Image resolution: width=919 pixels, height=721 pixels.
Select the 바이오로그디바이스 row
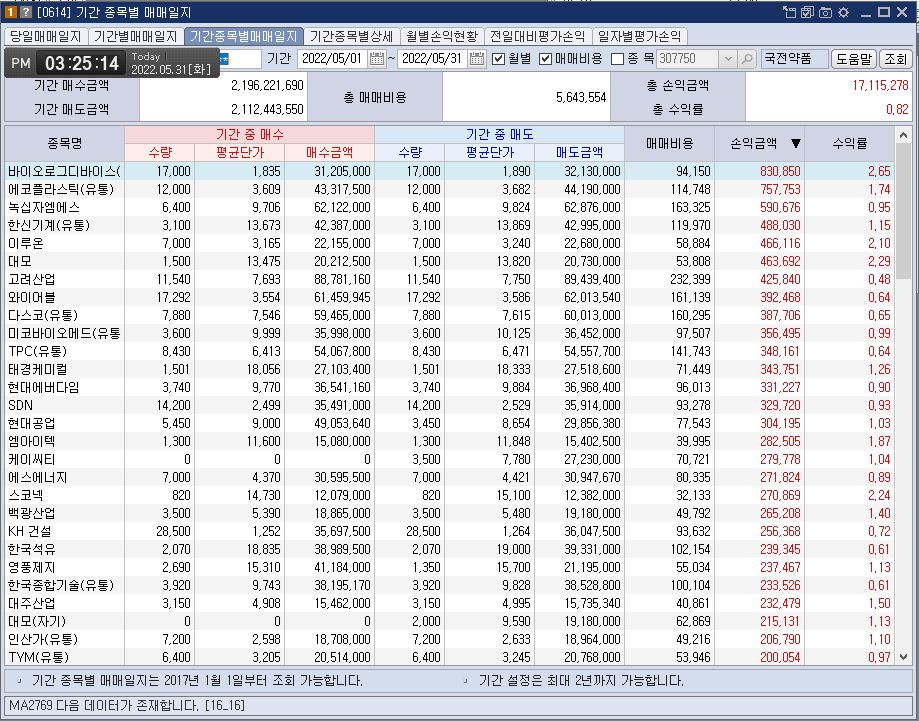[x=62, y=171]
